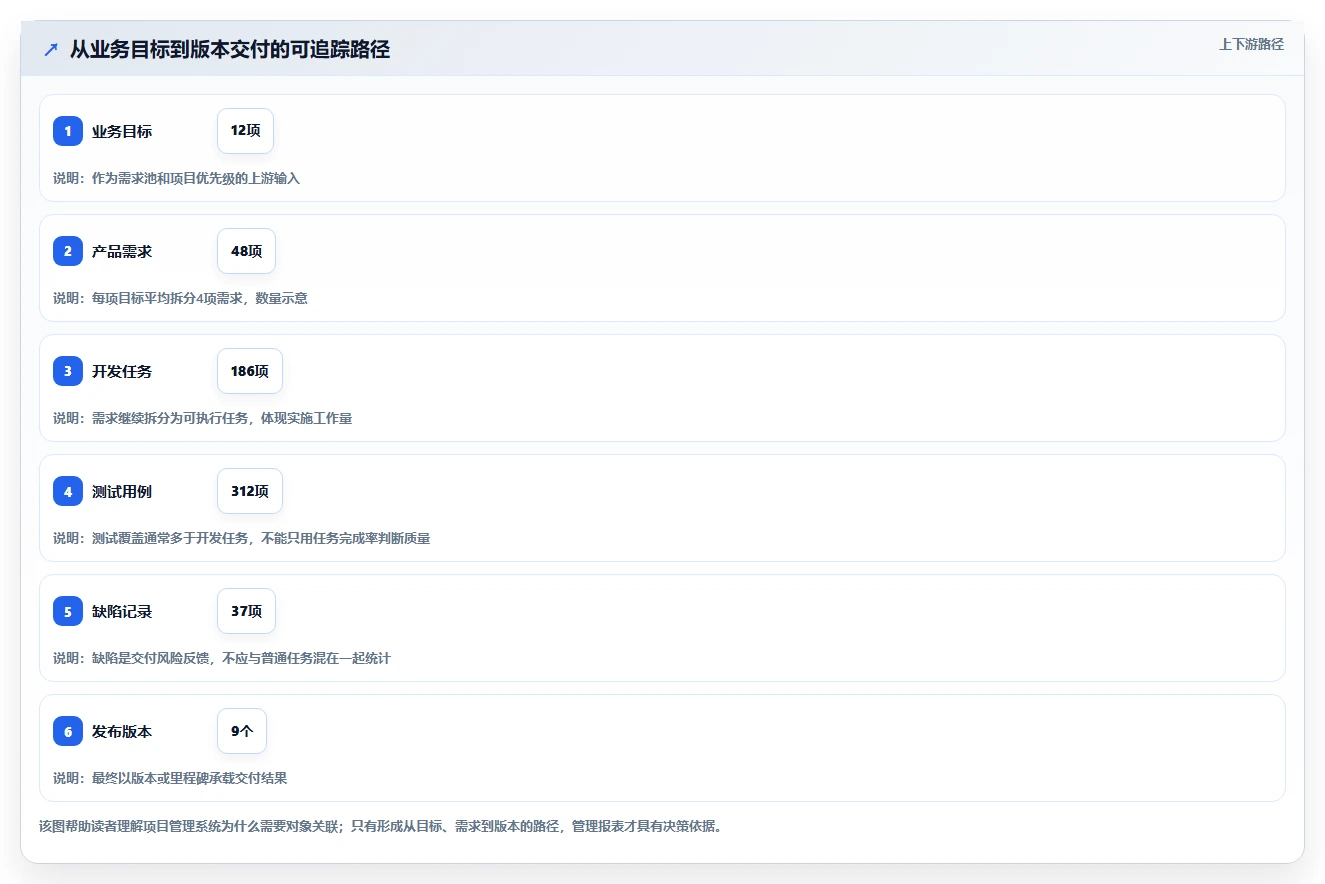This screenshot has width=1325, height=884.
Task: Select the 发布版本 step label
Action: (122, 731)
